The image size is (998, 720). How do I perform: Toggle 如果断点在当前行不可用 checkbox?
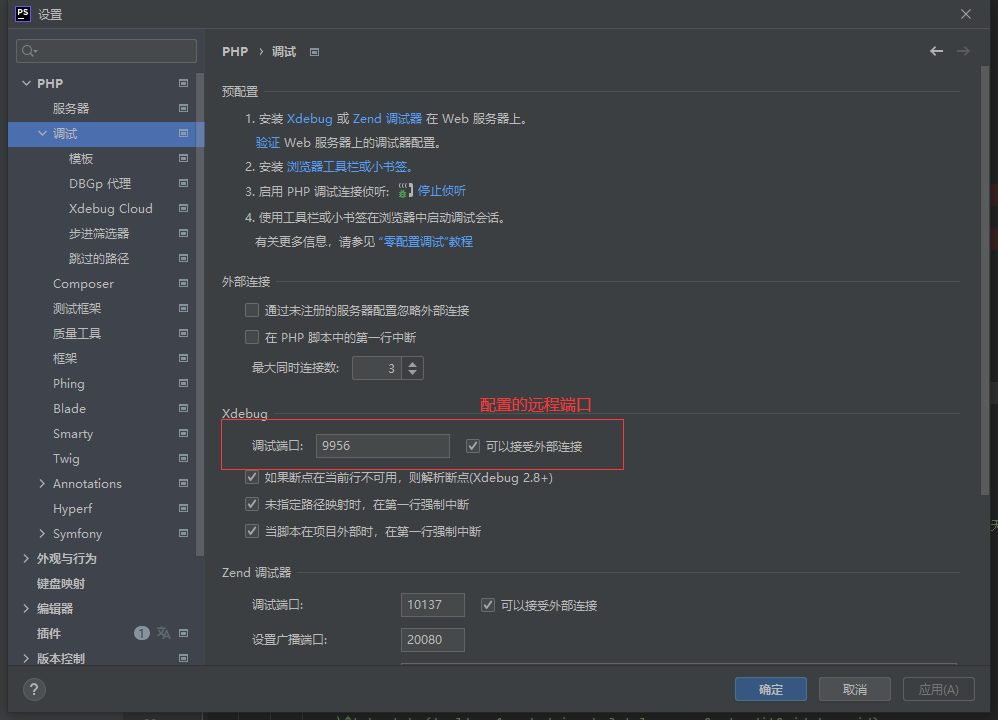[x=252, y=477]
